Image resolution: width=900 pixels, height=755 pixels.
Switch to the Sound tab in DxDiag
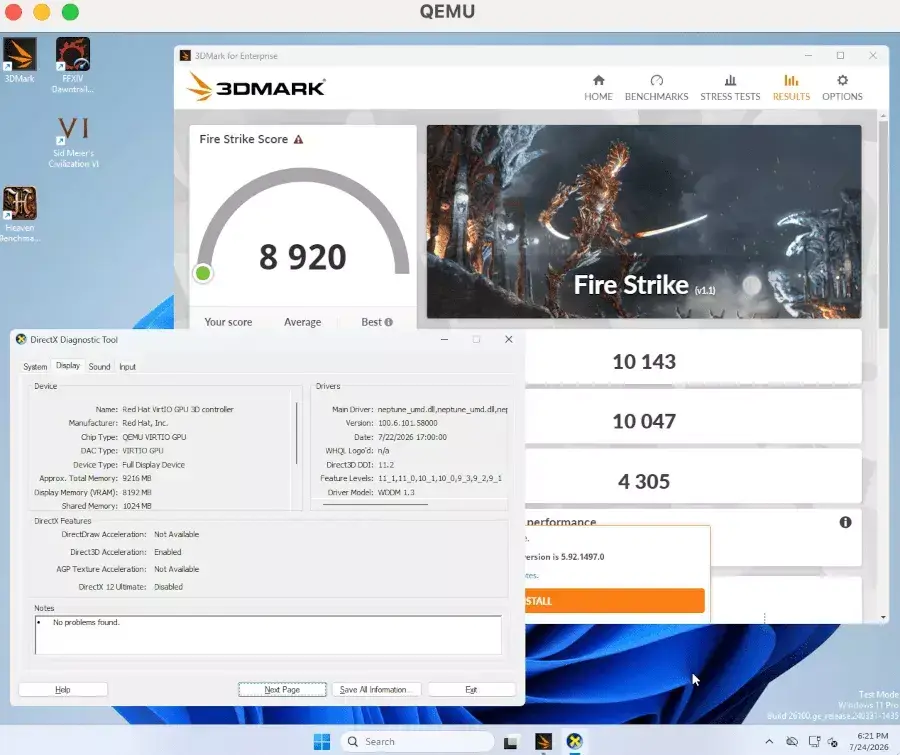[99, 366]
